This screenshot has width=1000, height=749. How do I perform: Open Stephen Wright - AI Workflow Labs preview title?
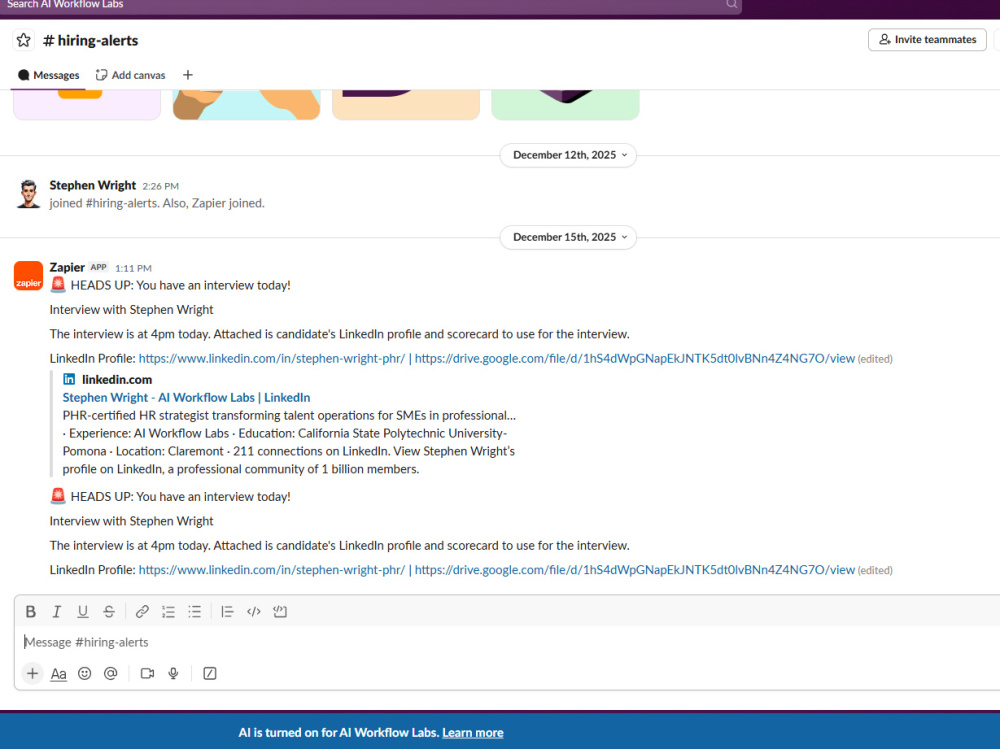tap(186, 397)
